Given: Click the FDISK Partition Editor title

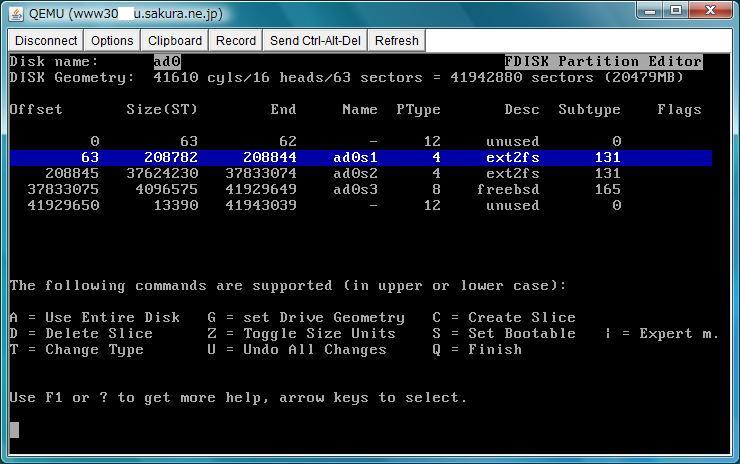Looking at the screenshot, I should tap(603, 62).
